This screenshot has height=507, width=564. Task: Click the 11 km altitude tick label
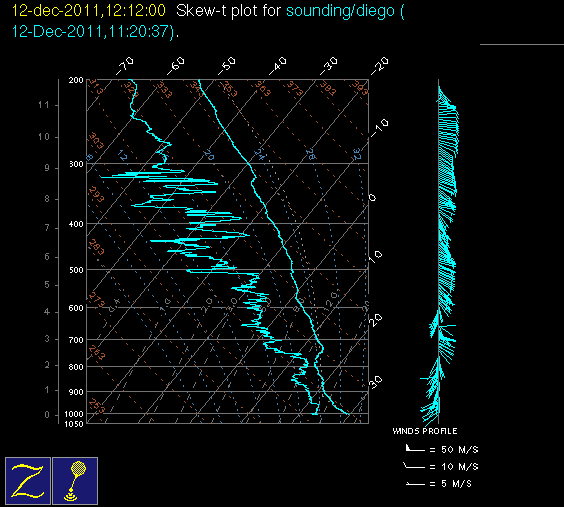click(x=43, y=105)
